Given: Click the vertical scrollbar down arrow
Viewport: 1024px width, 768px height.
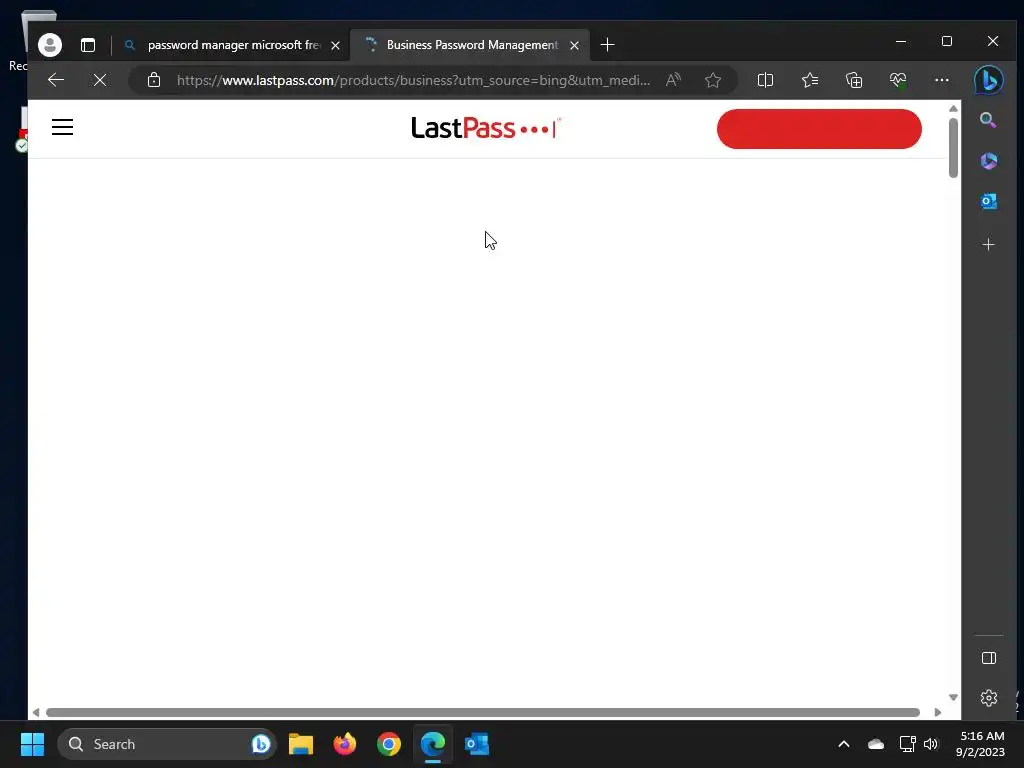Looking at the screenshot, I should pyautogui.click(x=953, y=697).
